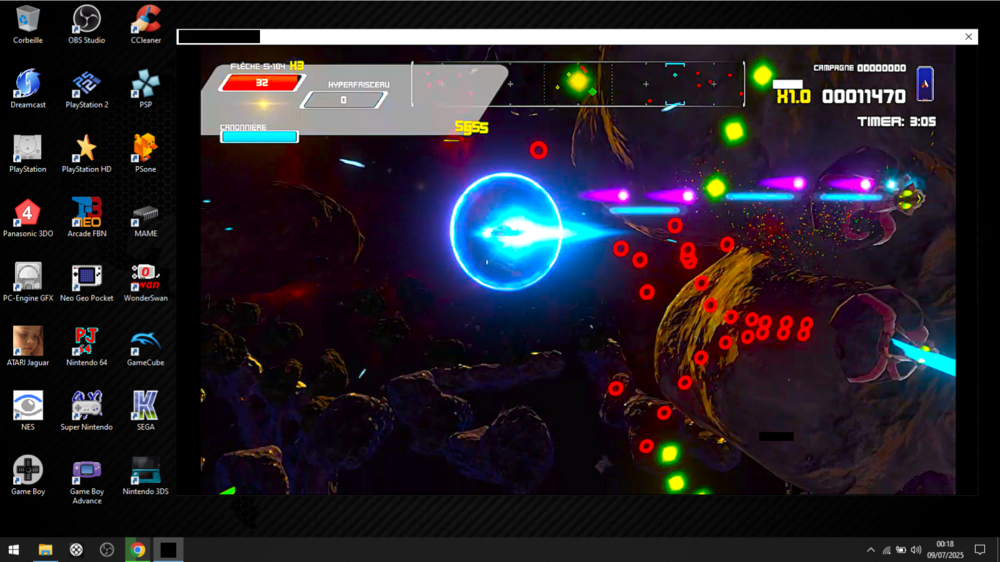Open the notification center in taskbar

point(980,550)
